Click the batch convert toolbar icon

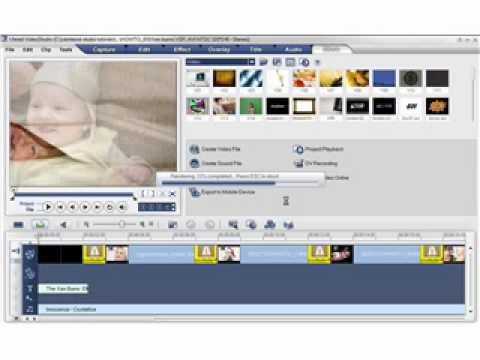point(251,225)
